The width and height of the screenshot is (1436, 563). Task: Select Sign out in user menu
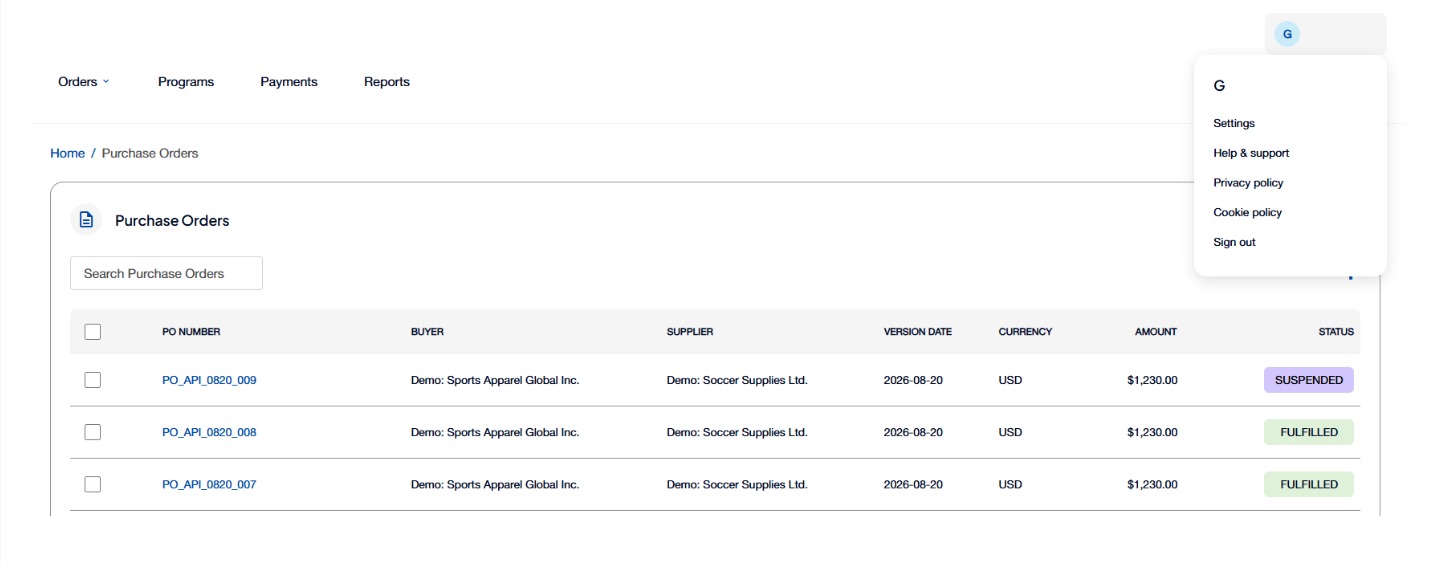(1234, 242)
